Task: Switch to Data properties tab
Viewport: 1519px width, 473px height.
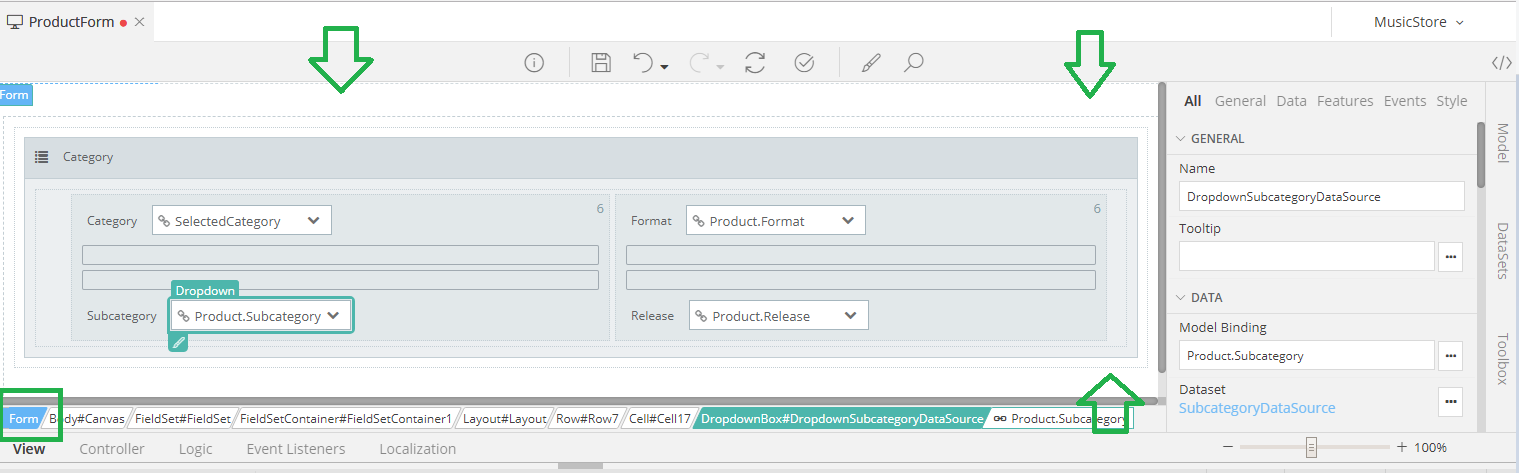Action: click(x=1292, y=101)
